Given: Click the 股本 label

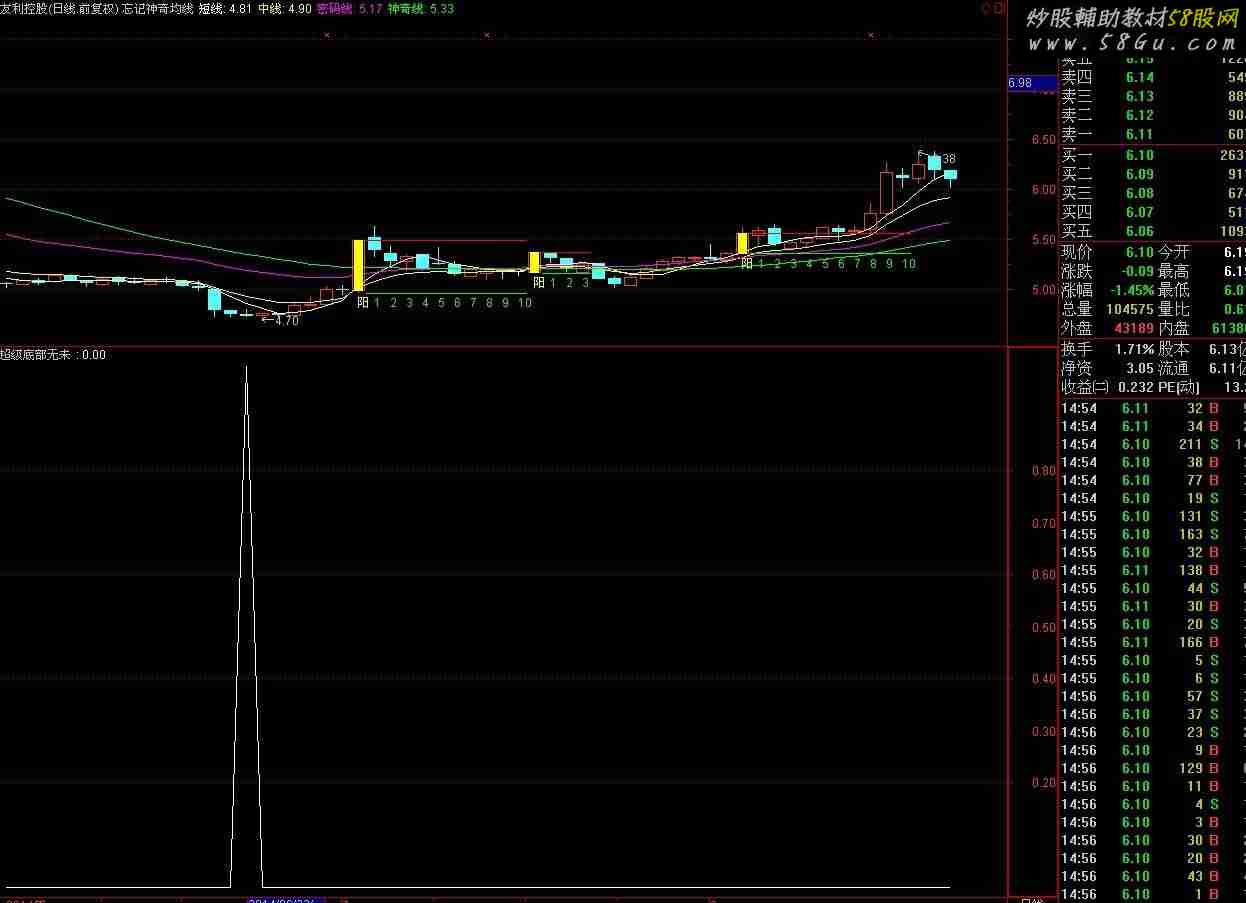Looking at the screenshot, I should click(1174, 349).
